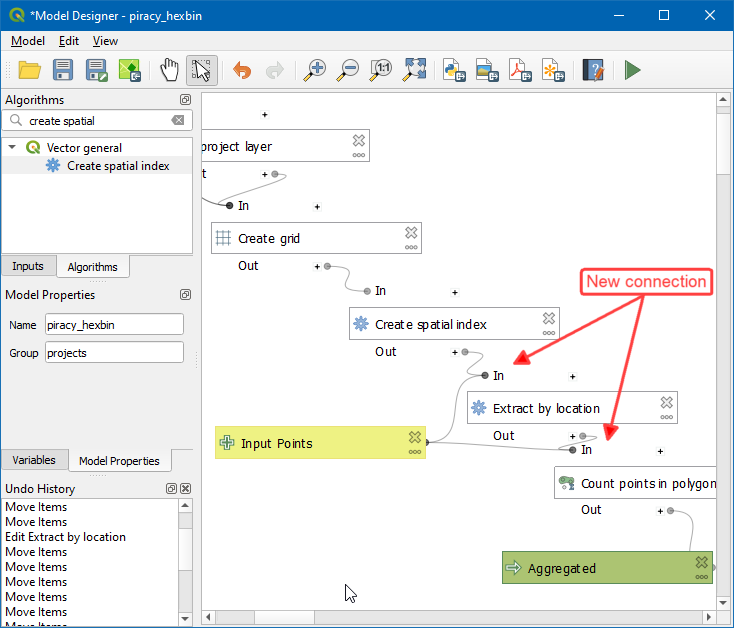Image resolution: width=734 pixels, height=628 pixels.
Task: Activate the Select/Move item tool
Action: [202, 70]
